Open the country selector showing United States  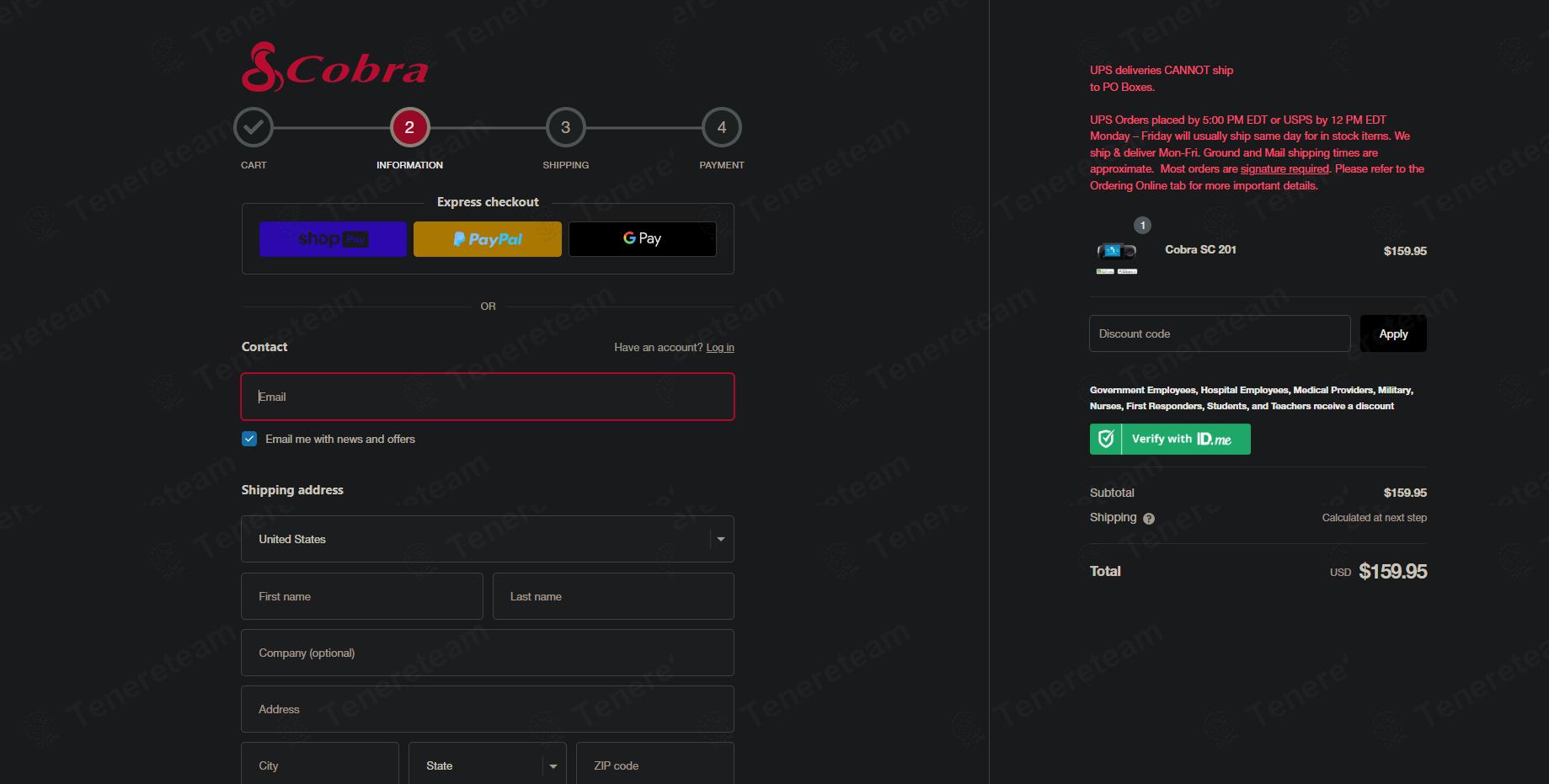(488, 539)
